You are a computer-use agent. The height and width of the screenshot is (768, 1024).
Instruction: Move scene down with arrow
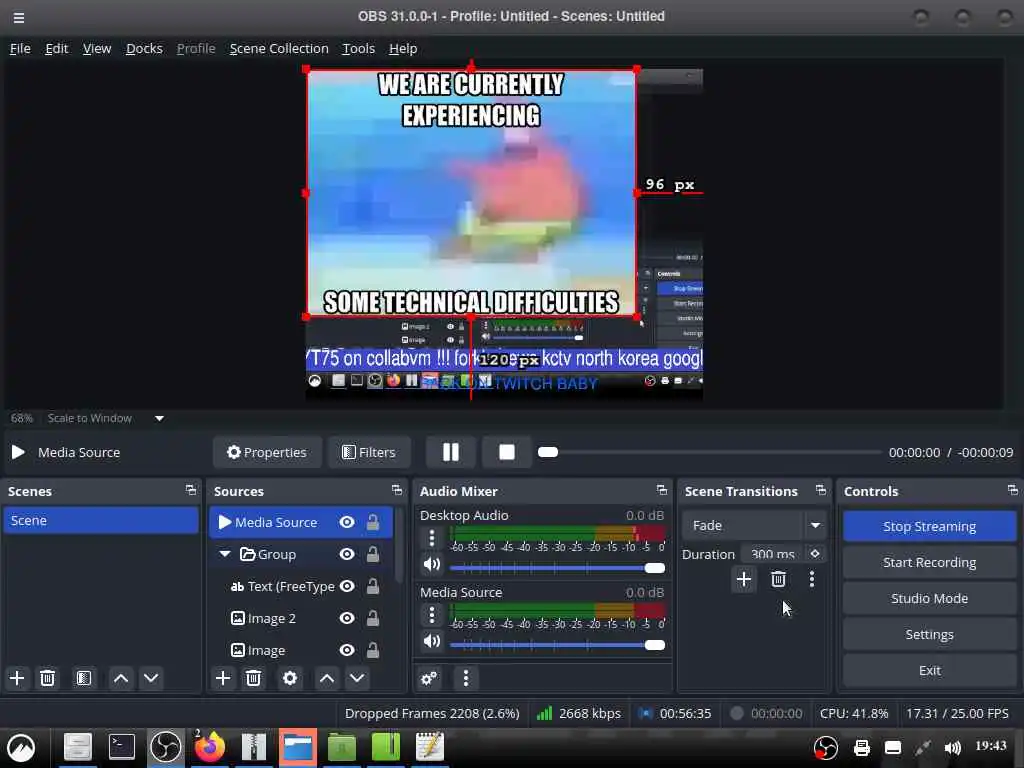click(151, 678)
